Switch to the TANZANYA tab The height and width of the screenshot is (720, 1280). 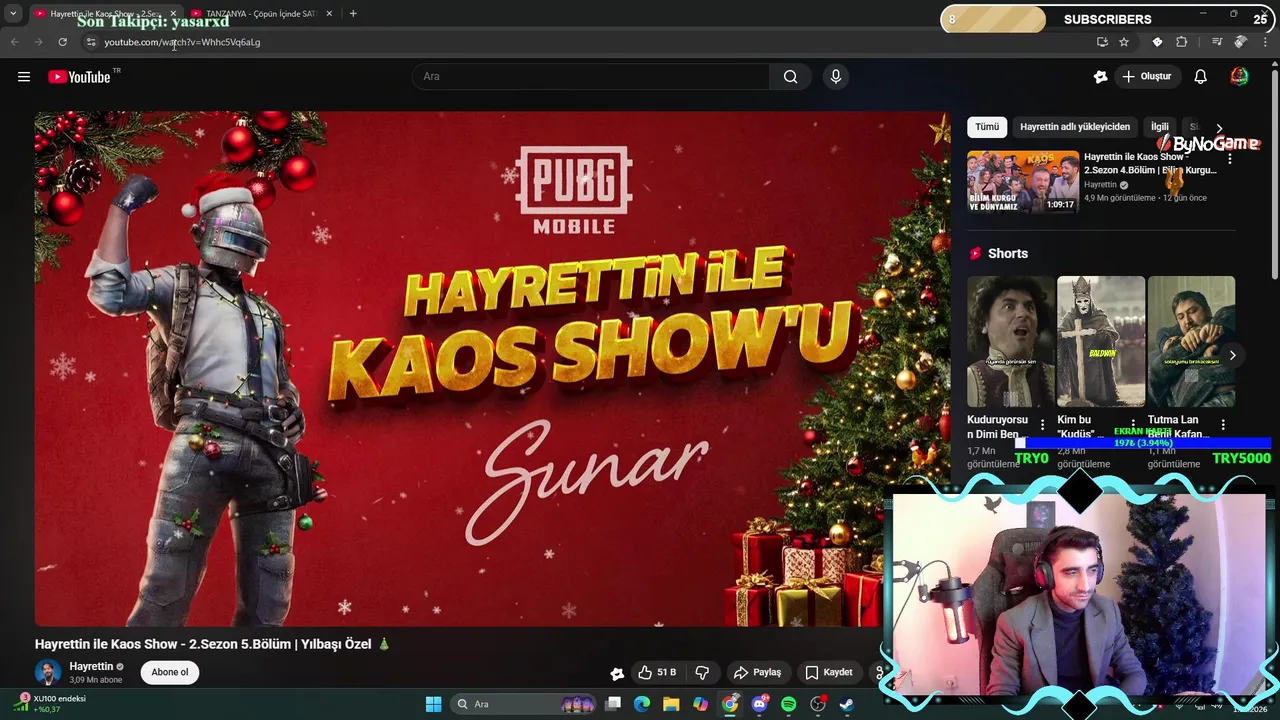[260, 14]
